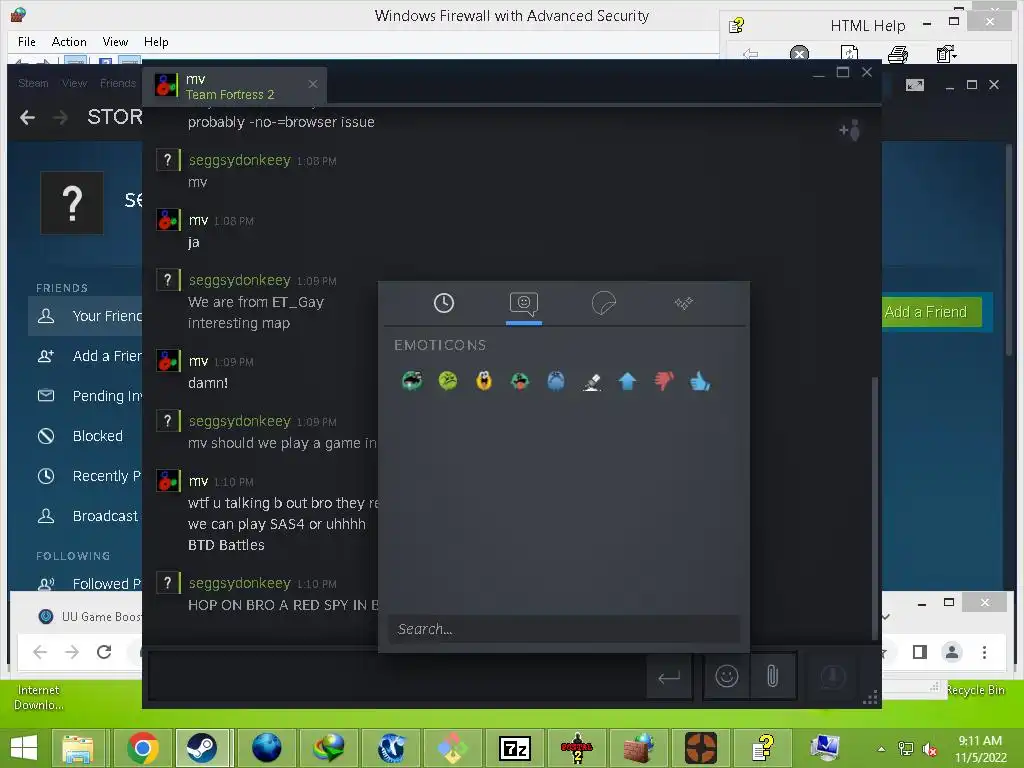Reload the page in the Chrome window

(x=104, y=652)
